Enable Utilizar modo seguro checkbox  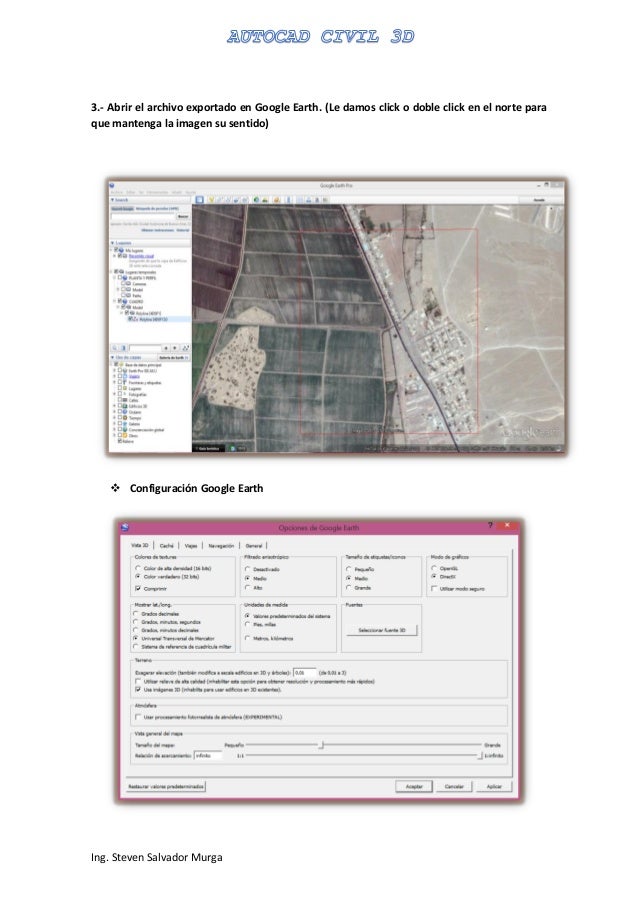[434, 588]
